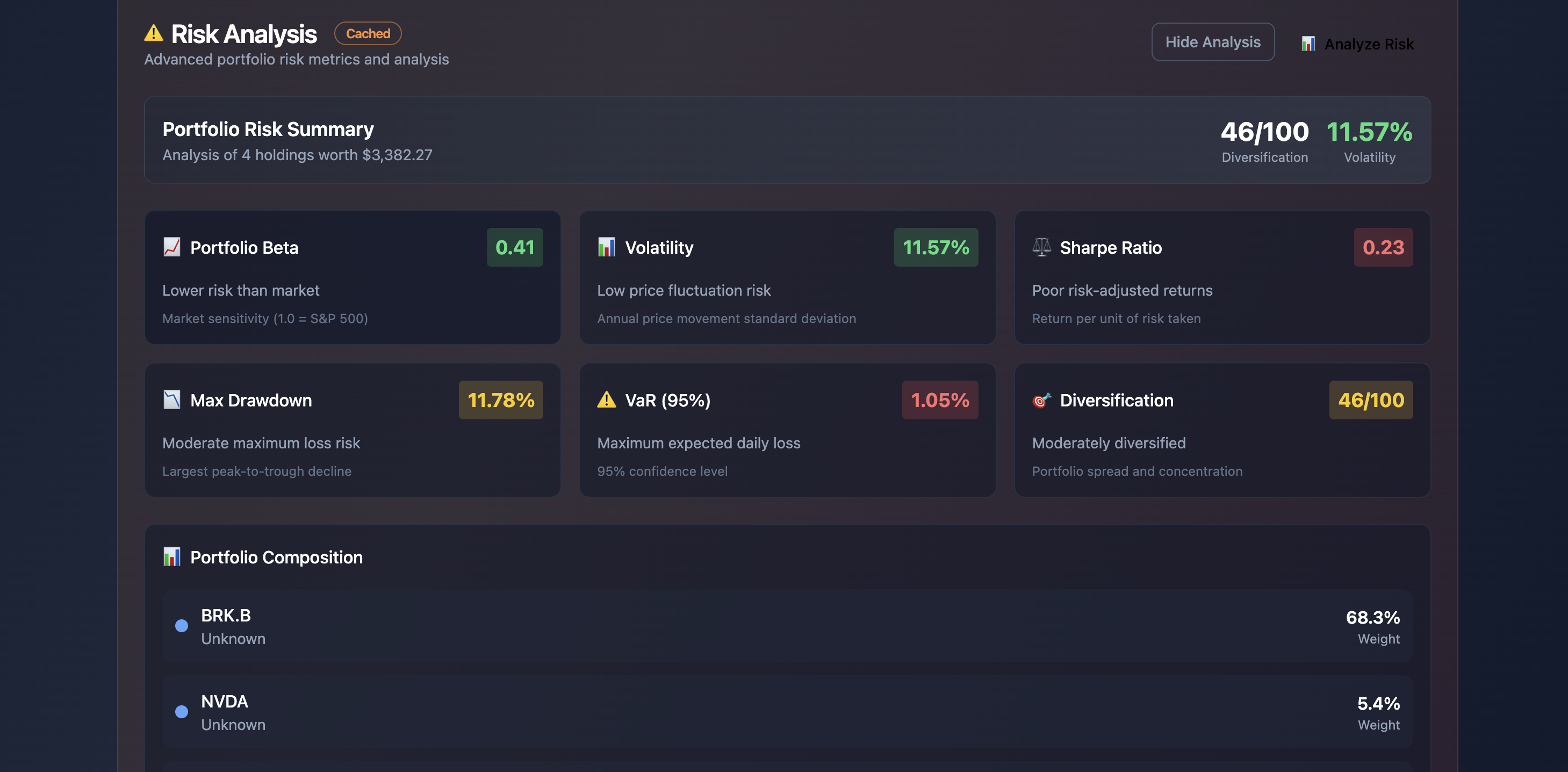
Task: Select the BRK.B holding row
Action: (x=787, y=626)
